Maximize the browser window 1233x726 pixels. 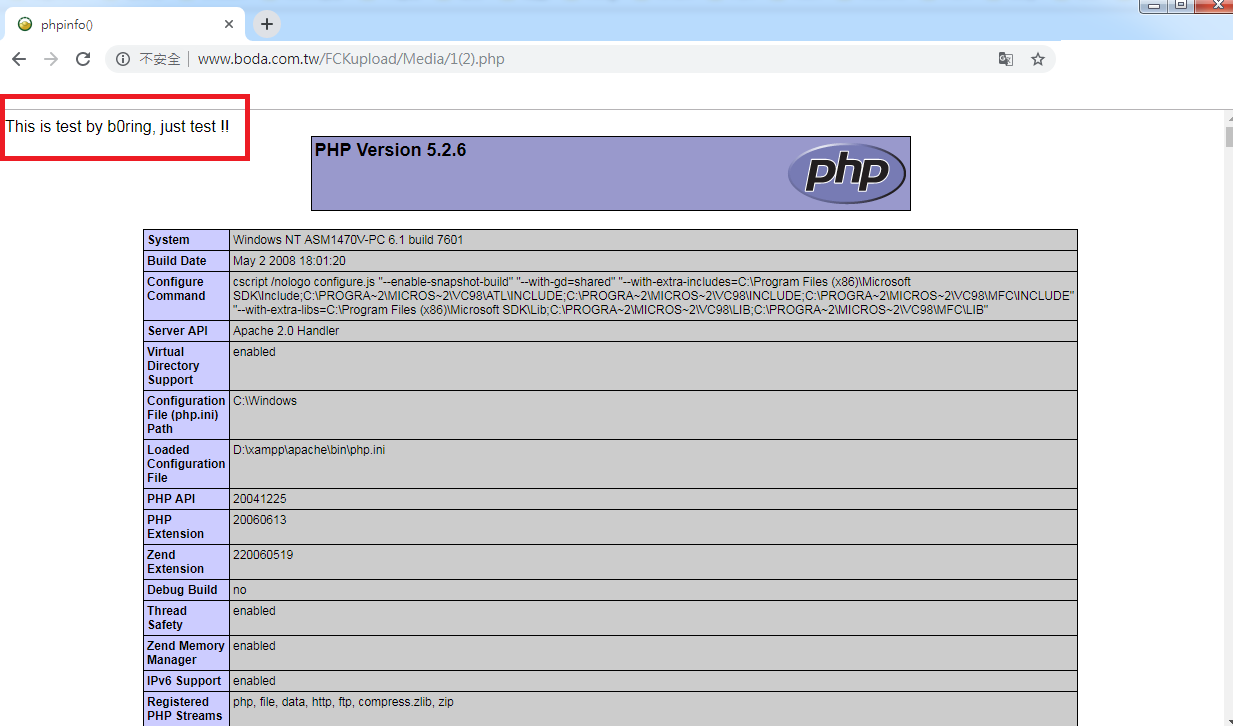tap(1181, 6)
